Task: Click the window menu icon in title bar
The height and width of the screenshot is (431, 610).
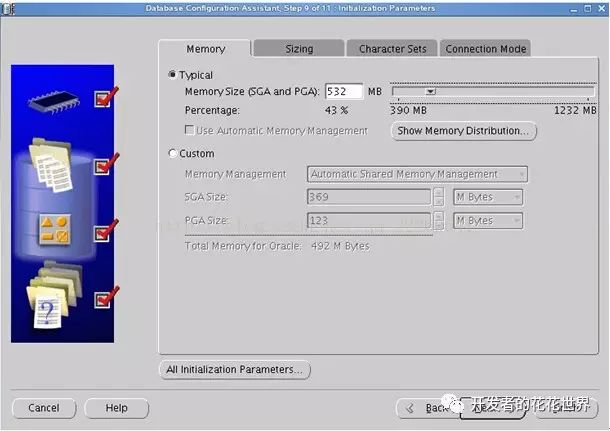Action: point(8,9)
